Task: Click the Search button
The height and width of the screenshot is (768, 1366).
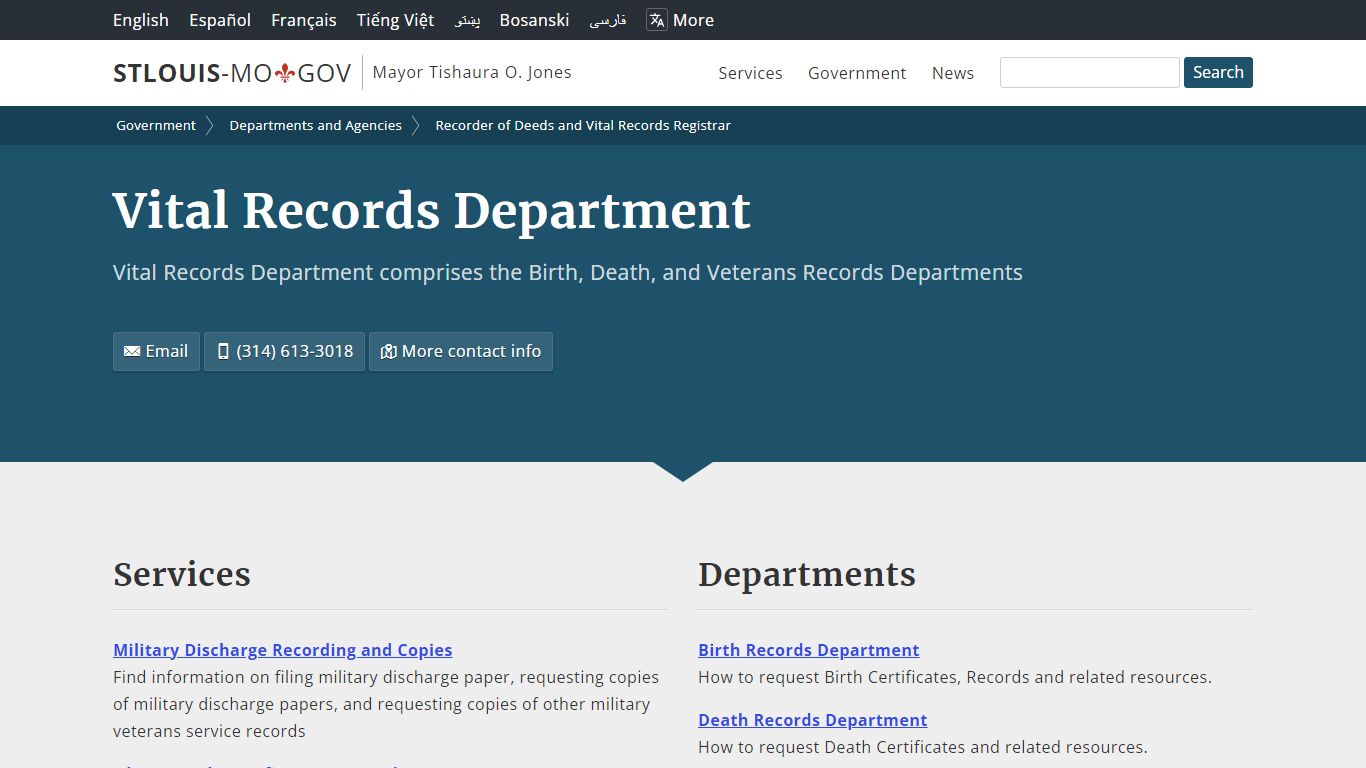Action: point(1218,73)
